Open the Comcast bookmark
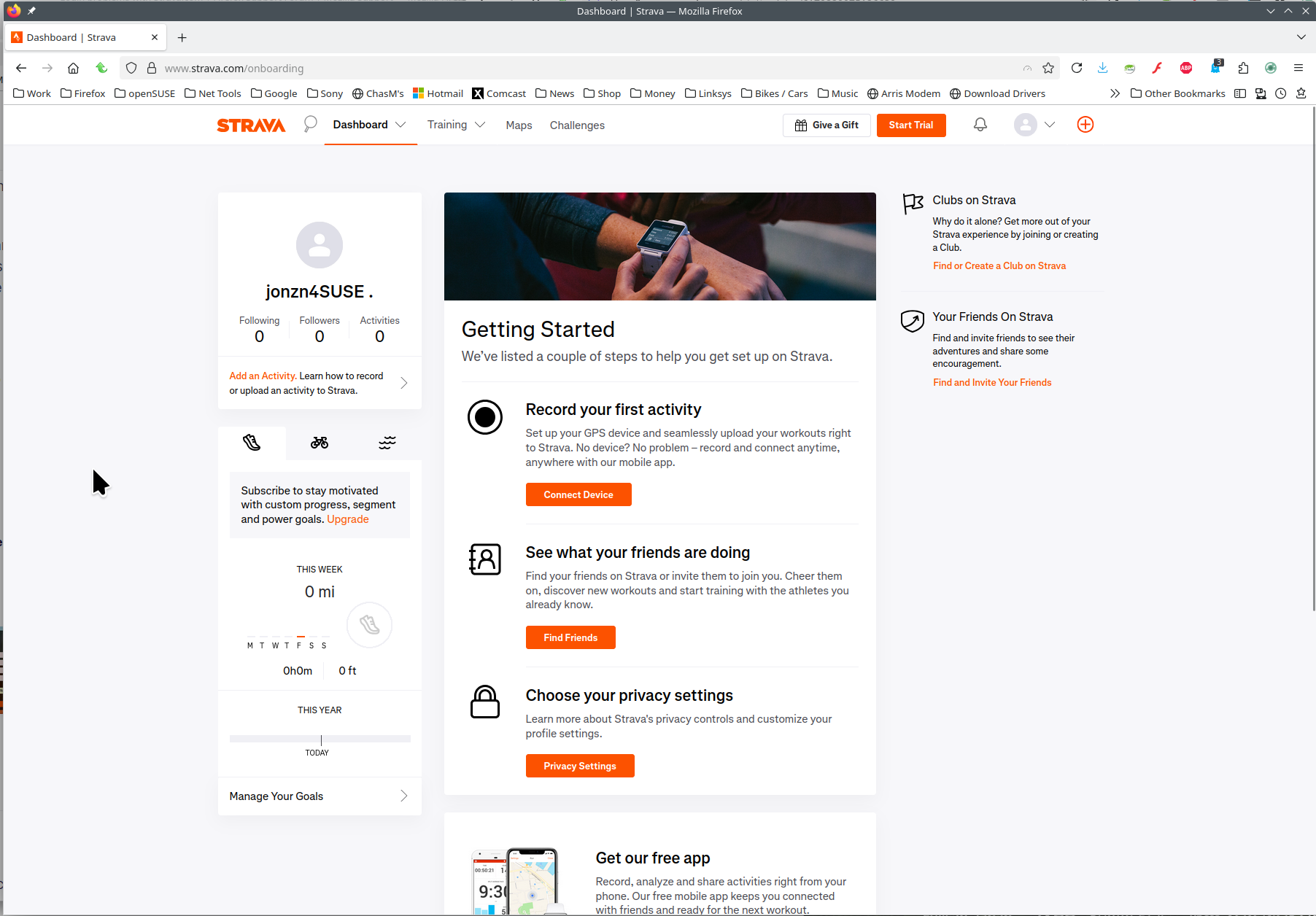 coord(499,93)
